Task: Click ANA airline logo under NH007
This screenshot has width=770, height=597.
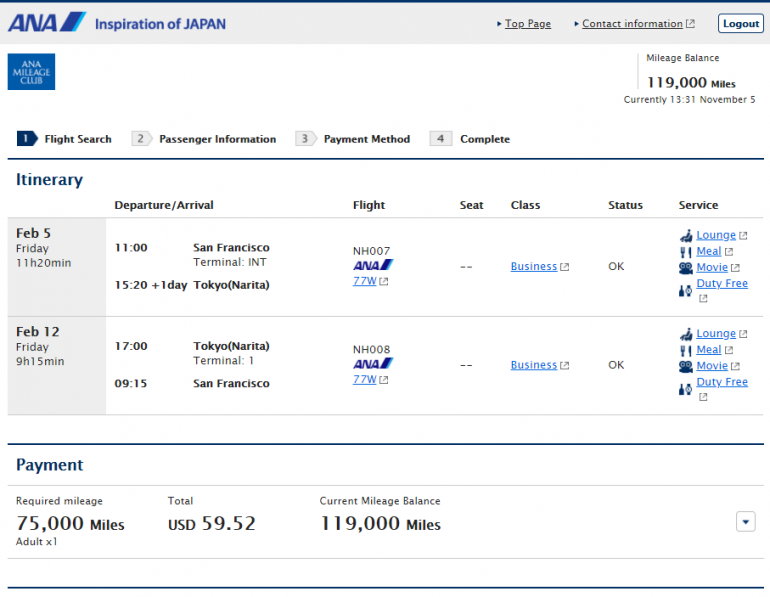Action: [372, 265]
